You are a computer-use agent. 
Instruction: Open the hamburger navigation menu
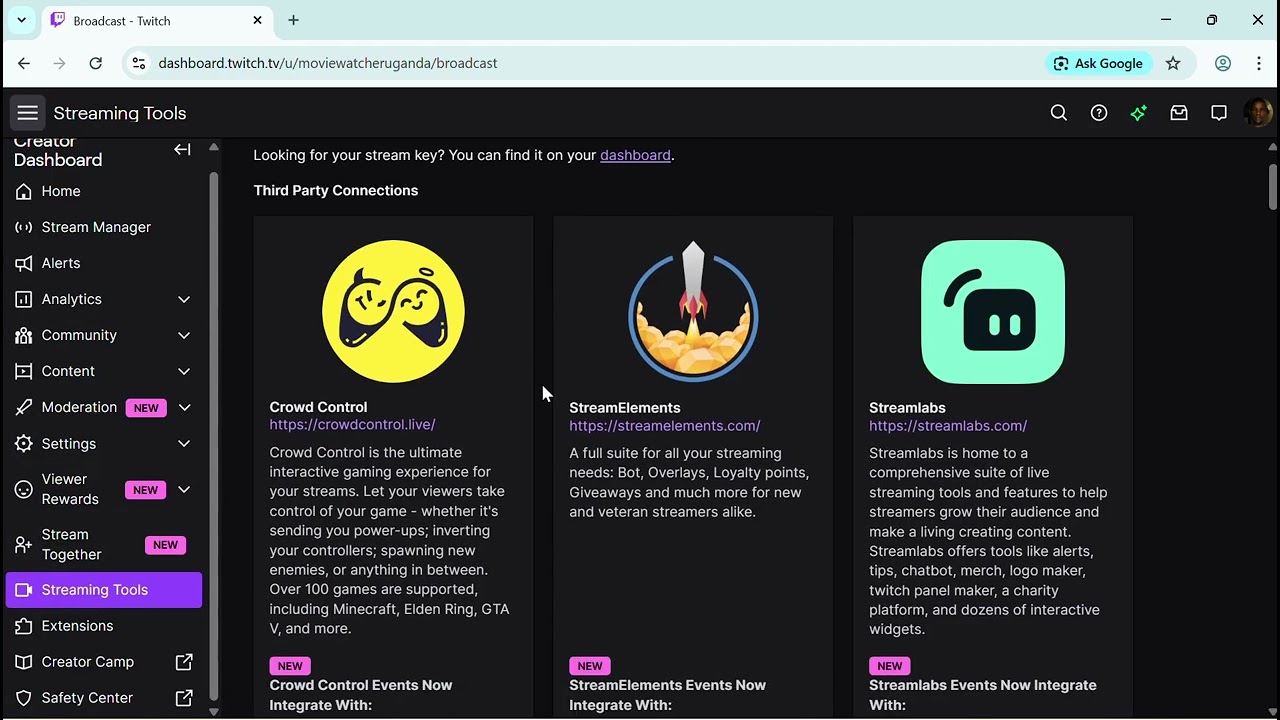coord(28,113)
